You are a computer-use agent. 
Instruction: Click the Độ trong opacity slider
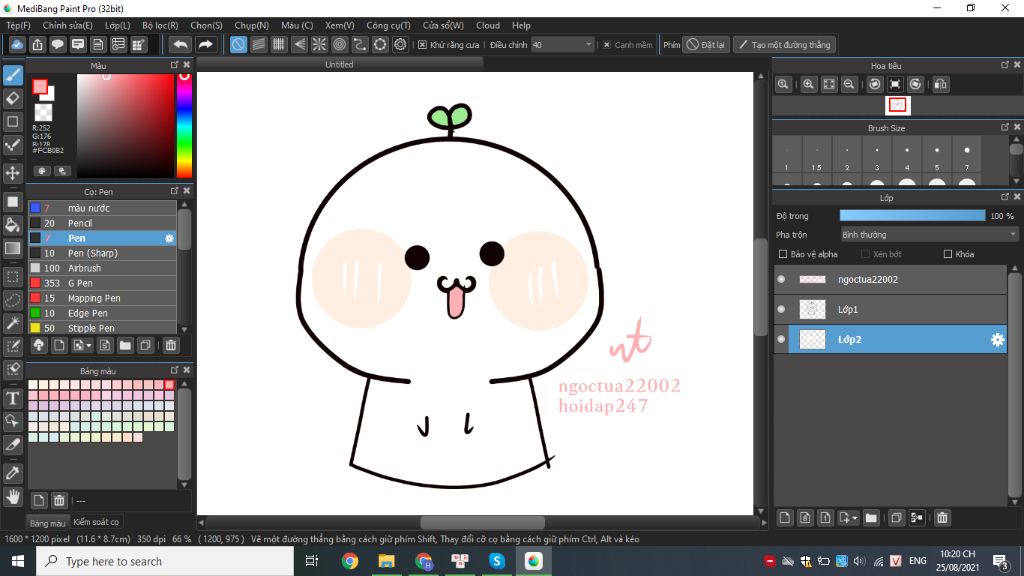click(x=912, y=216)
